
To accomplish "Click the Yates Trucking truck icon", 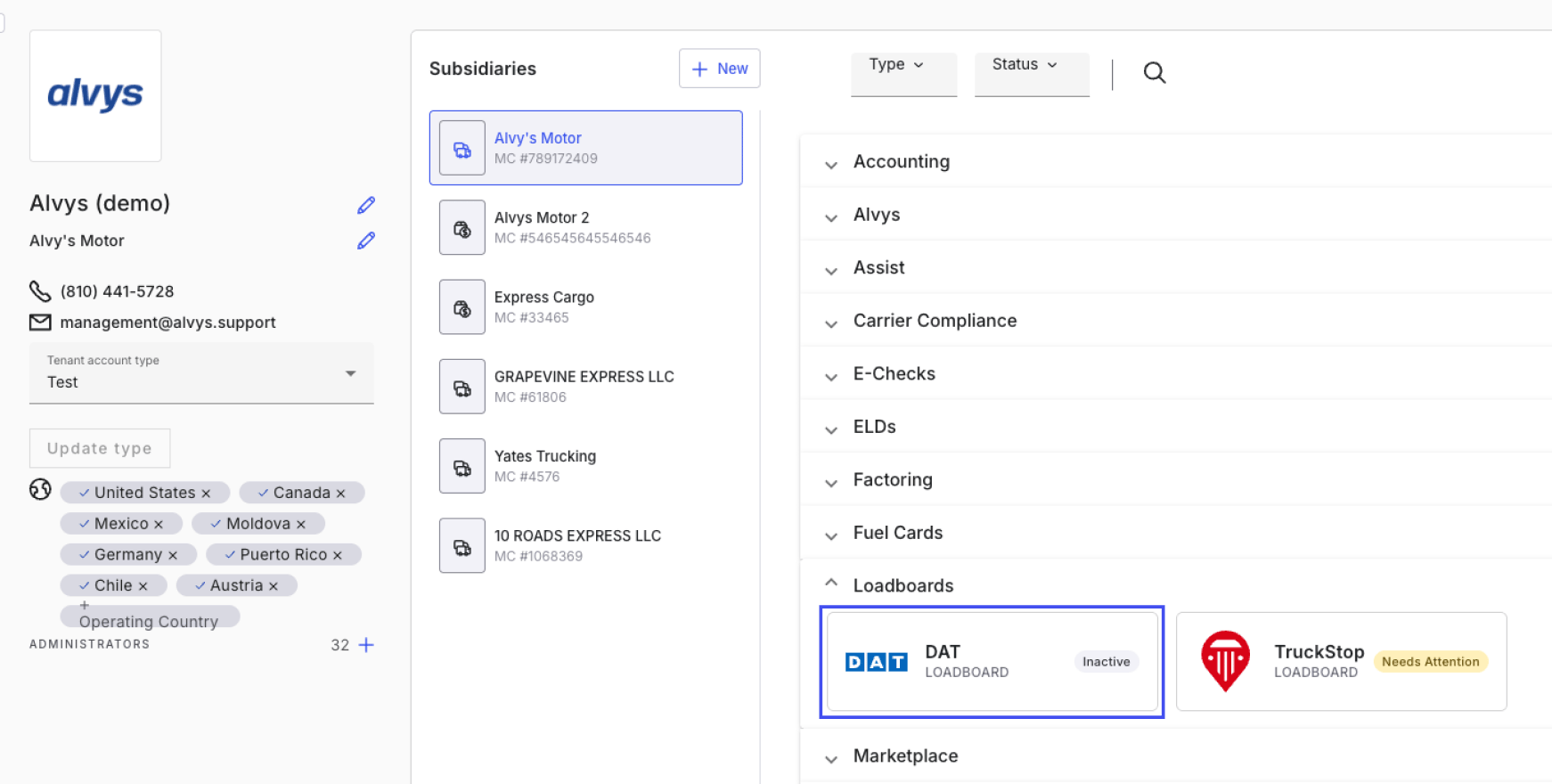I will click(462, 466).
